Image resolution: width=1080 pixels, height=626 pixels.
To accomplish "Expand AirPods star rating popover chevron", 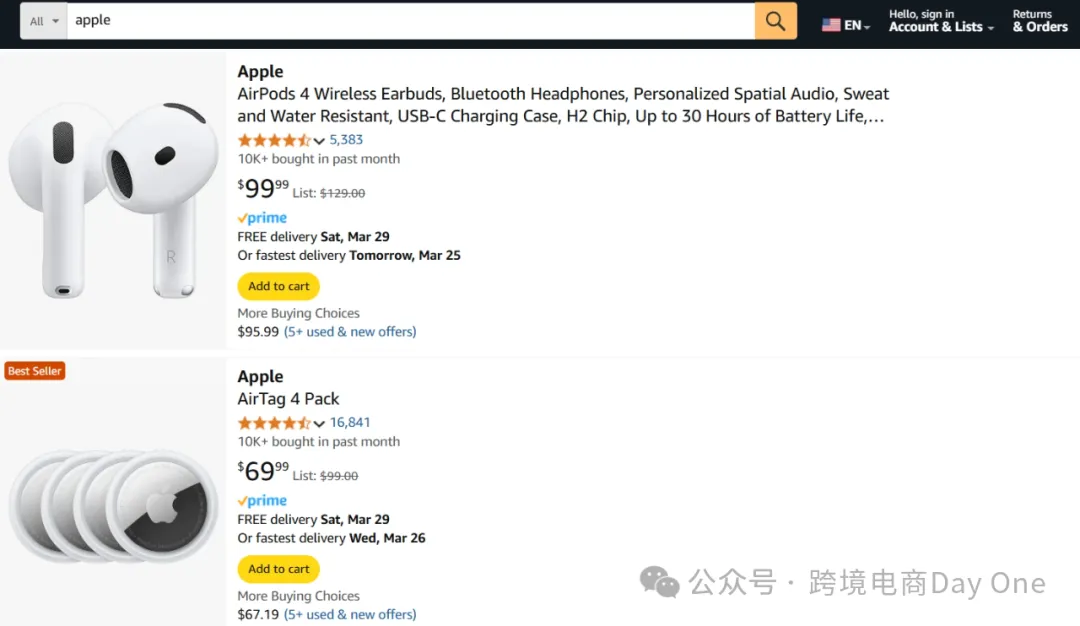I will (x=319, y=140).
